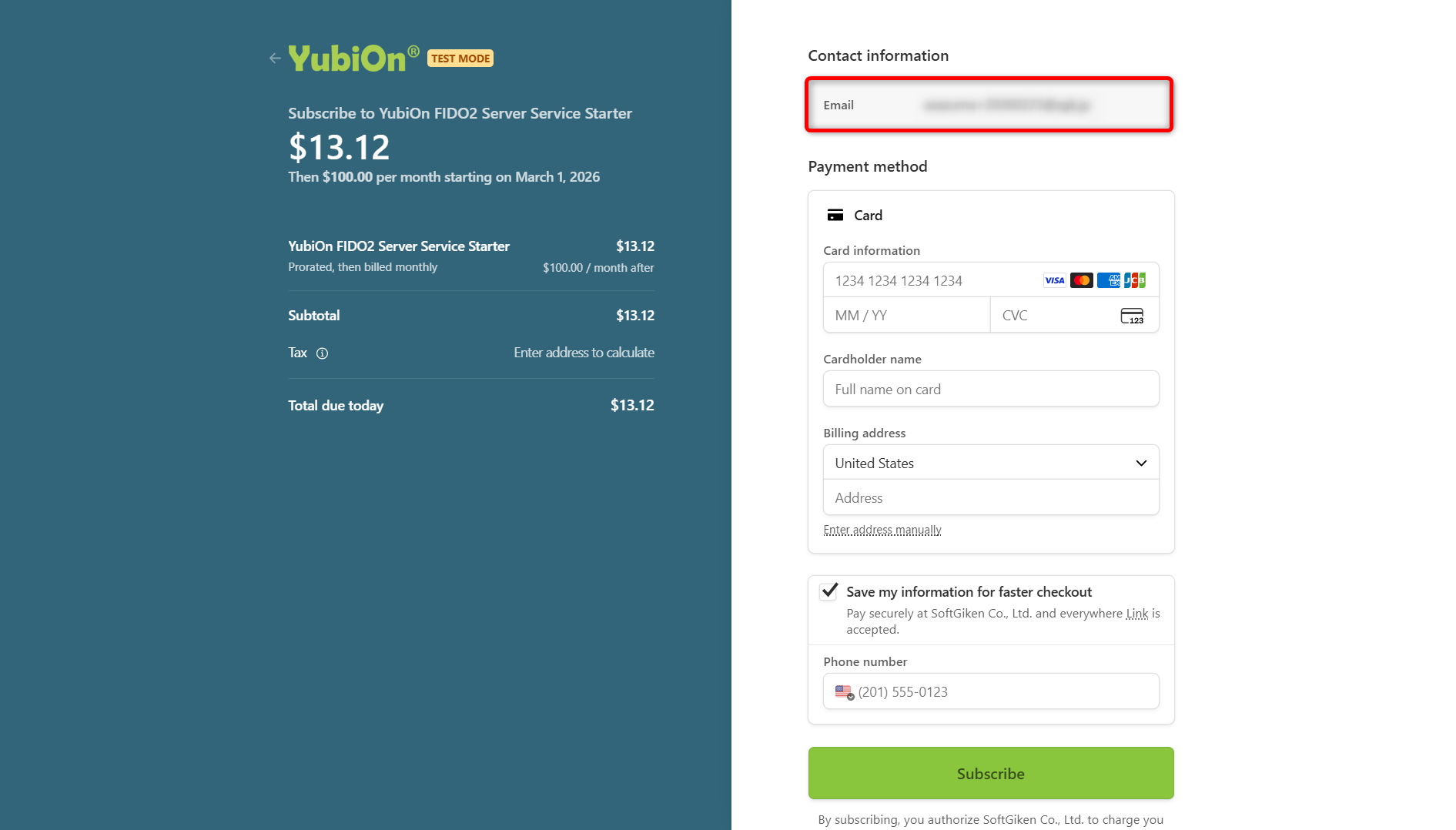Focus the card number field

pos(932,281)
